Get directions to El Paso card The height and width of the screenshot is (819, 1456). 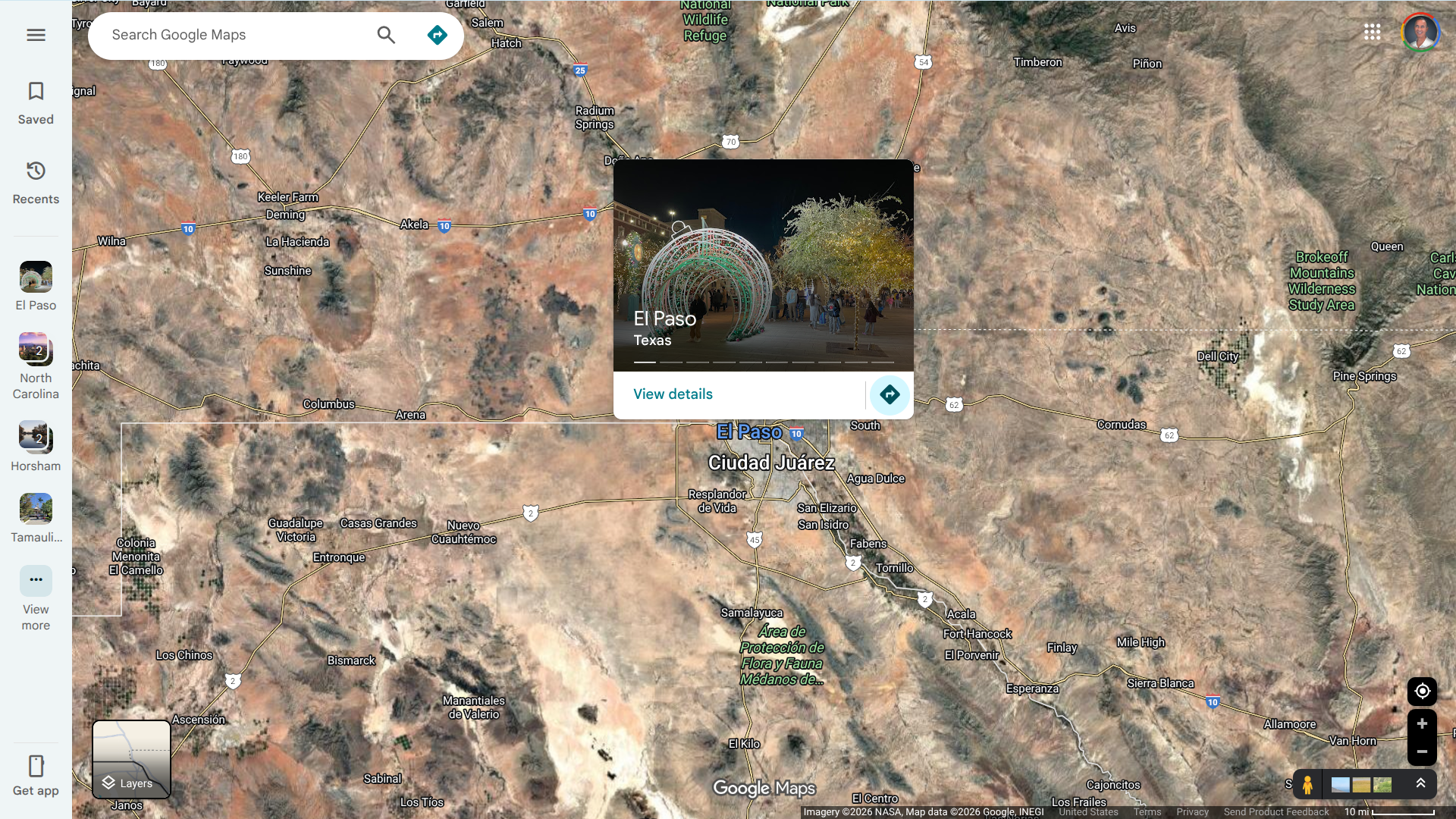[x=889, y=394]
